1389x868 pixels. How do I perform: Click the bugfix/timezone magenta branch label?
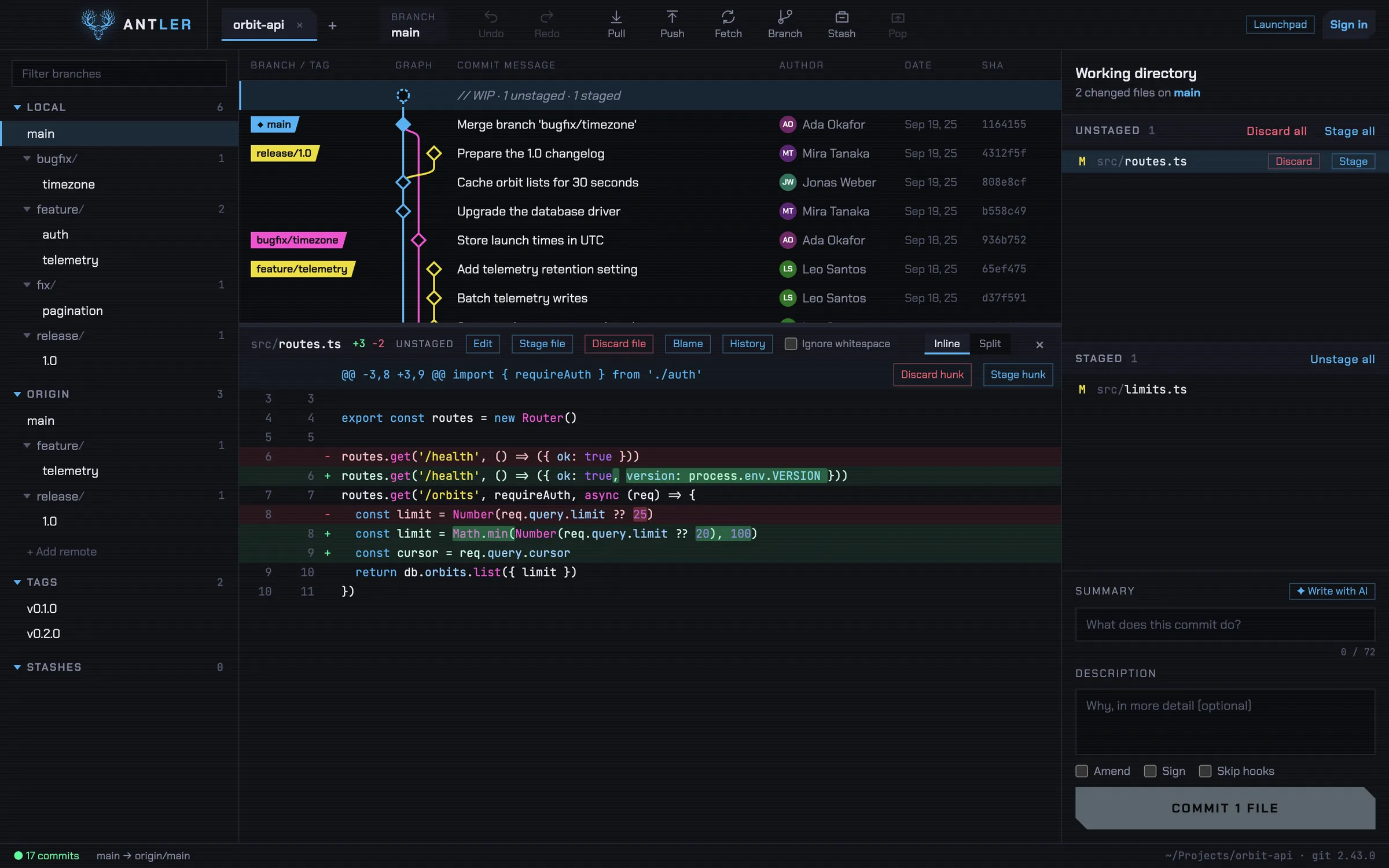coord(297,240)
